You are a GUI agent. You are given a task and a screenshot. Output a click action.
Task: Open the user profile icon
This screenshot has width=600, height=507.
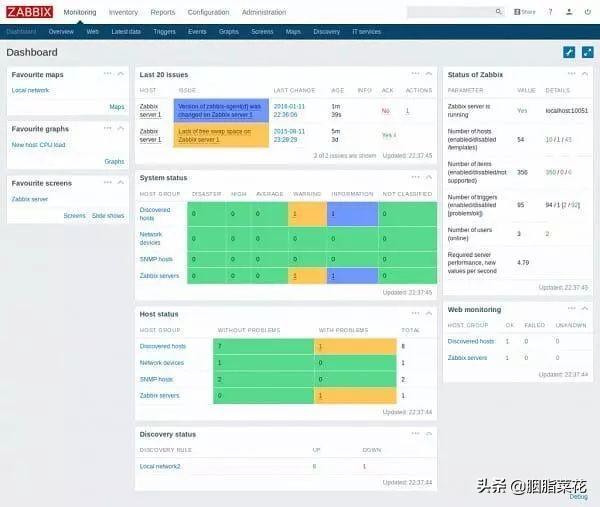(x=568, y=12)
